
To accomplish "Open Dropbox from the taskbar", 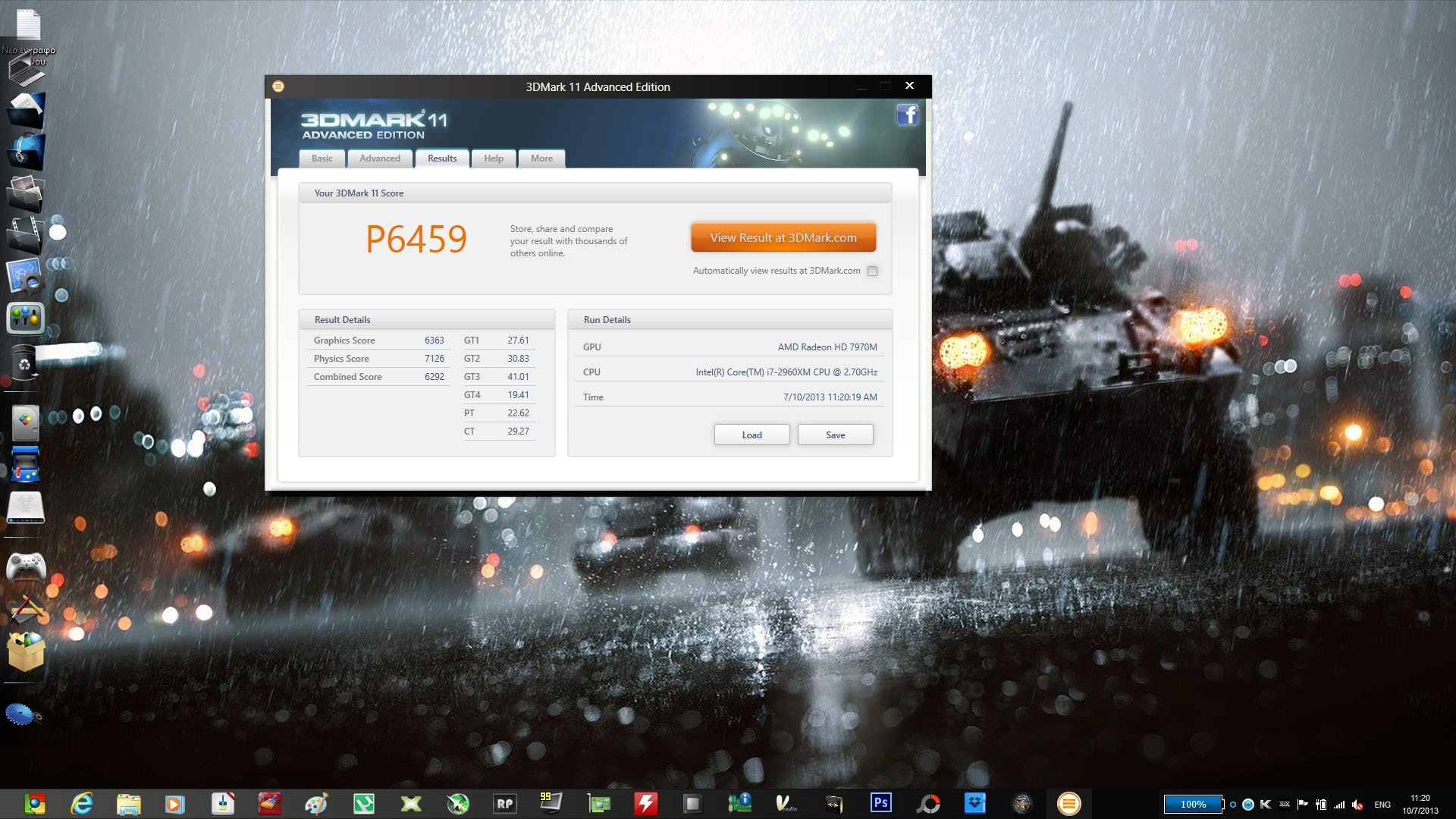I will tap(975, 803).
